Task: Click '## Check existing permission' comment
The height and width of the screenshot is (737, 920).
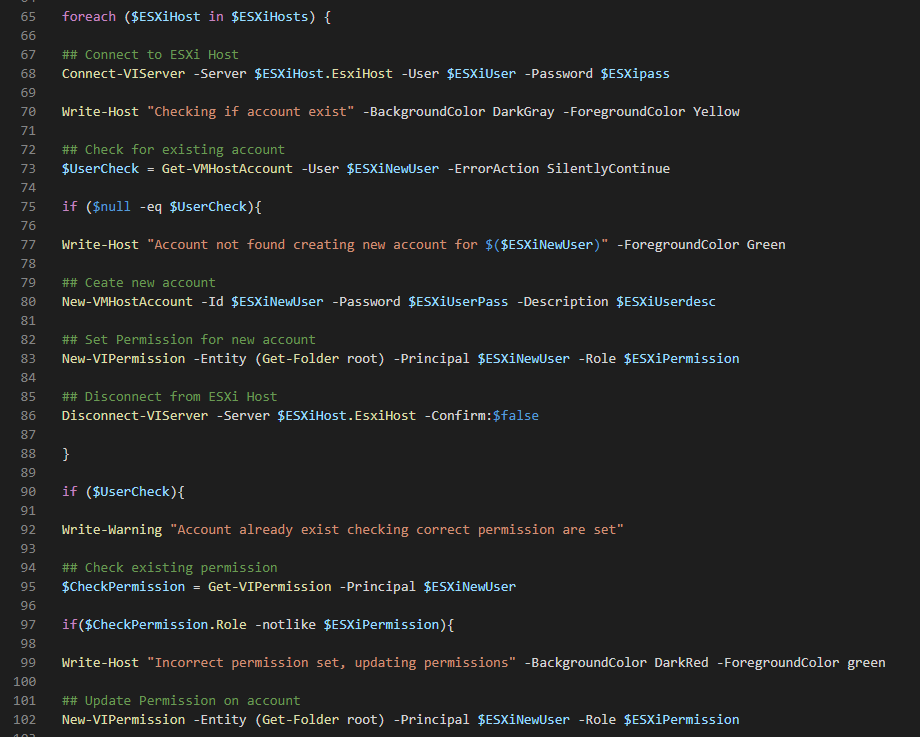Action: [170, 568]
